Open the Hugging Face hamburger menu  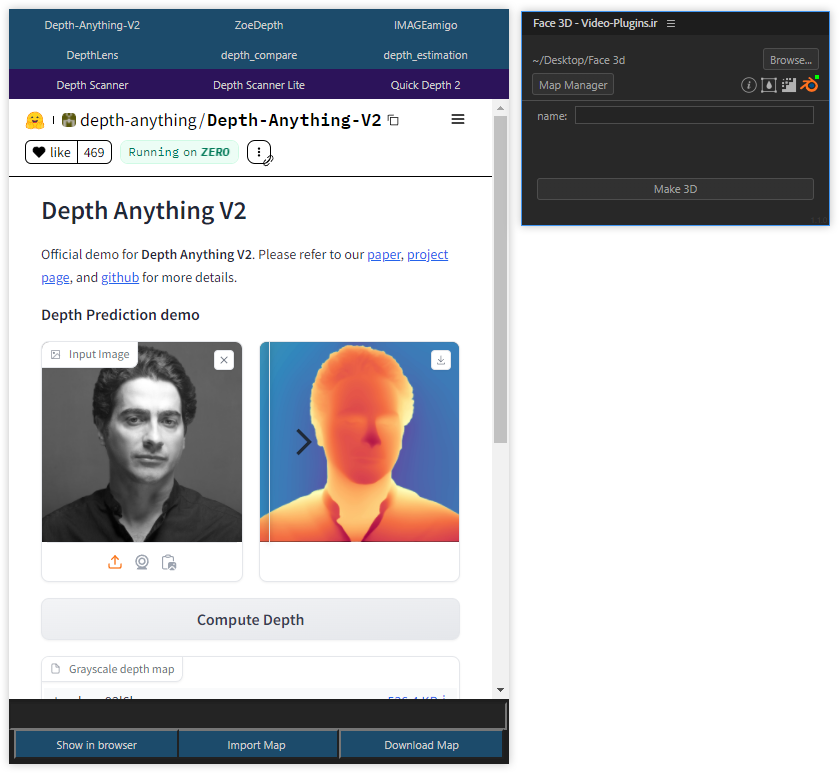point(457,119)
